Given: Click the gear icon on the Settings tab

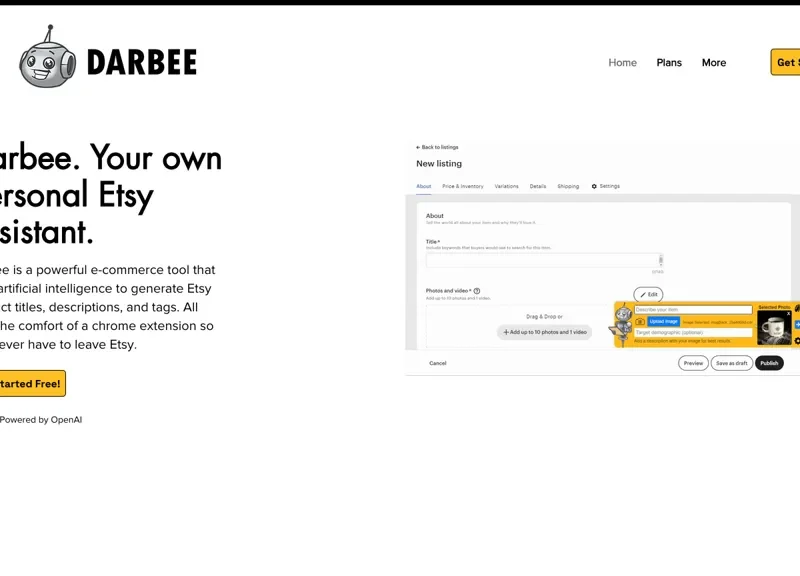Looking at the screenshot, I should (594, 186).
